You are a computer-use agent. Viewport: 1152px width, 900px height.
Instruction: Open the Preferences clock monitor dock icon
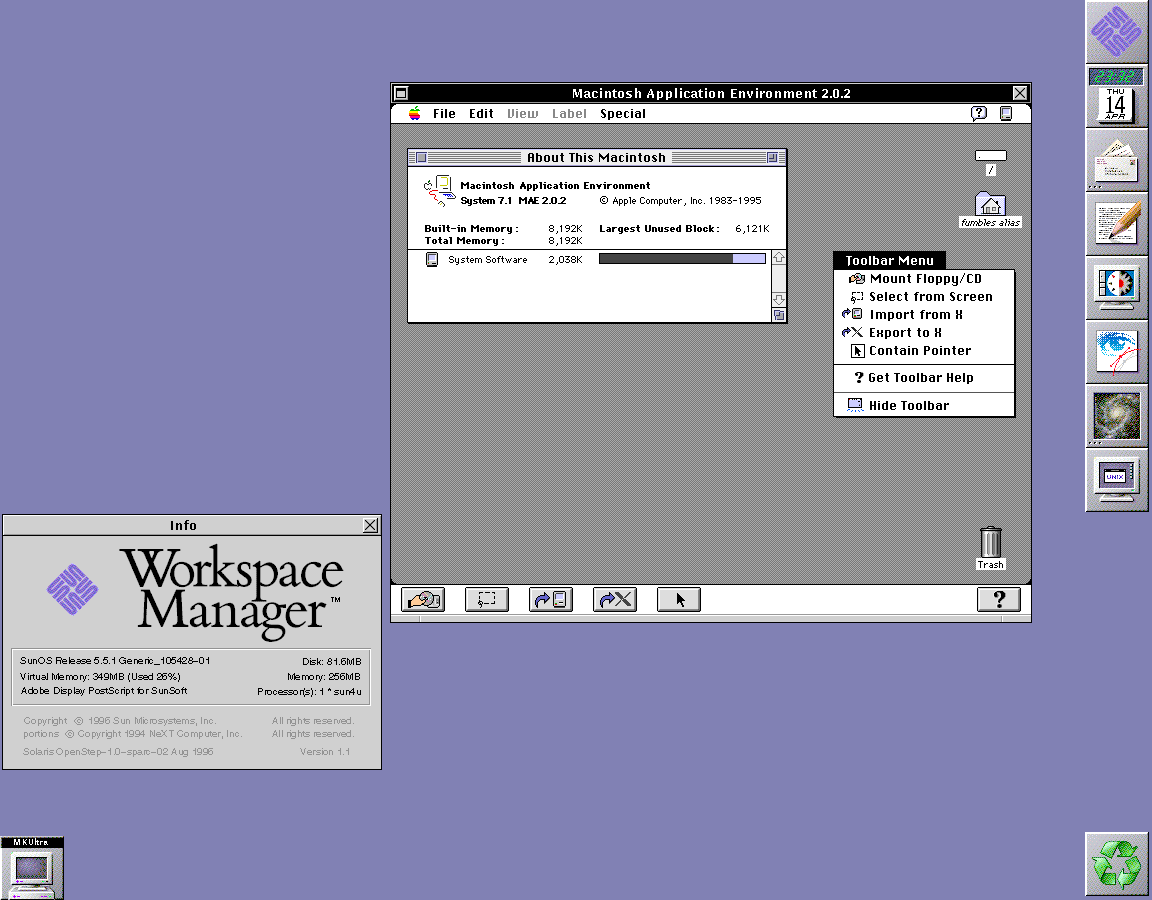[x=1117, y=288]
